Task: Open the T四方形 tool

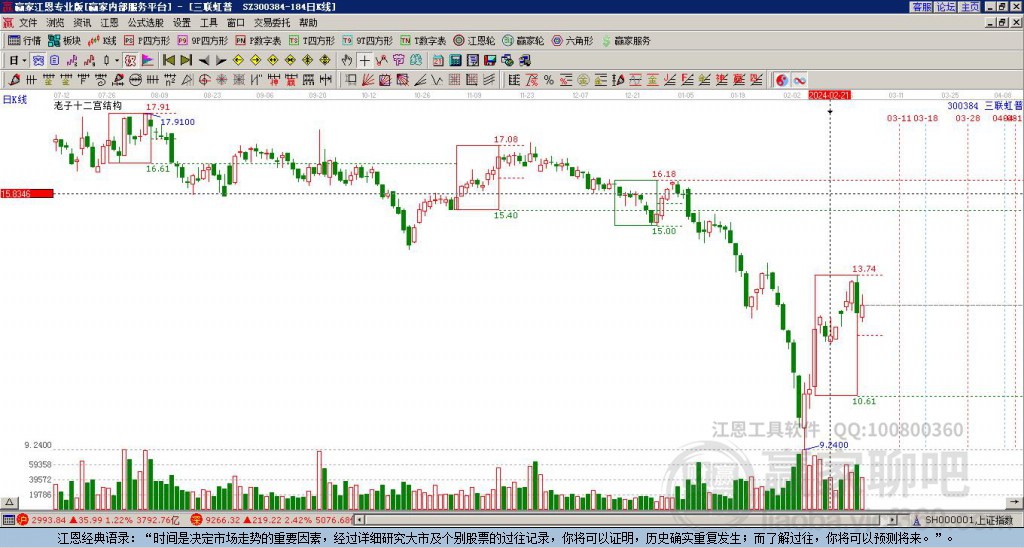Action: 312,40
